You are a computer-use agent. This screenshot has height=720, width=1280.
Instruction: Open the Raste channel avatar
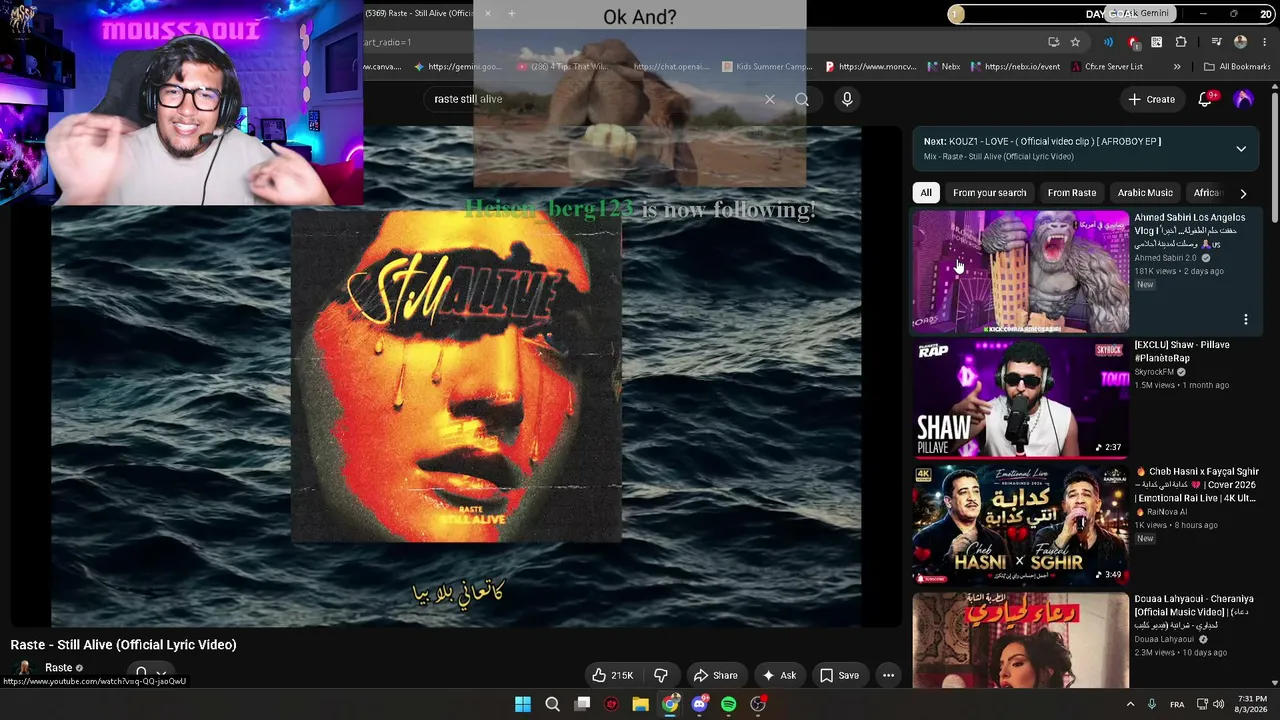[23, 669]
